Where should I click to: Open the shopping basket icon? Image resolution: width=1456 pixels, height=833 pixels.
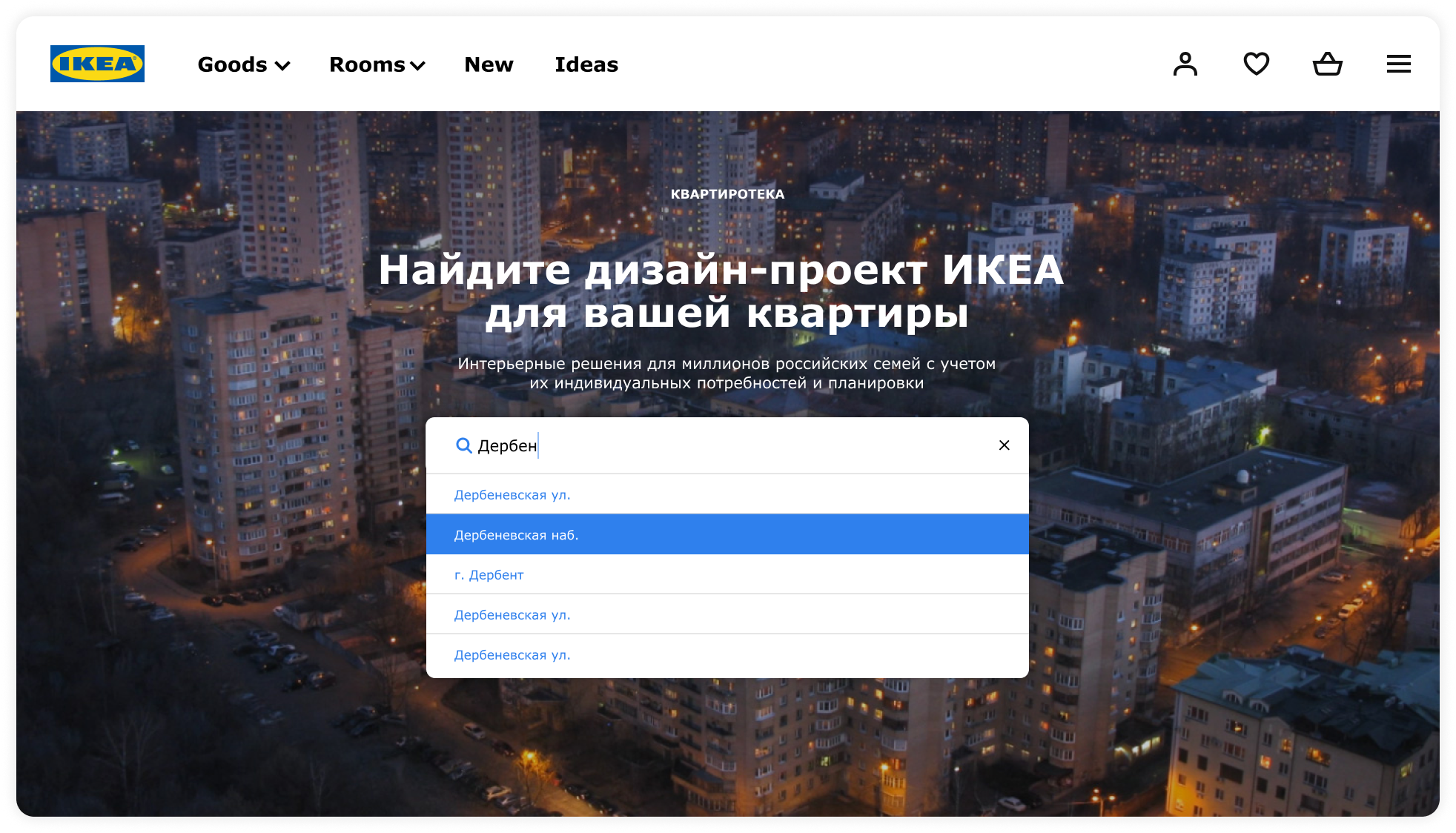pos(1327,64)
